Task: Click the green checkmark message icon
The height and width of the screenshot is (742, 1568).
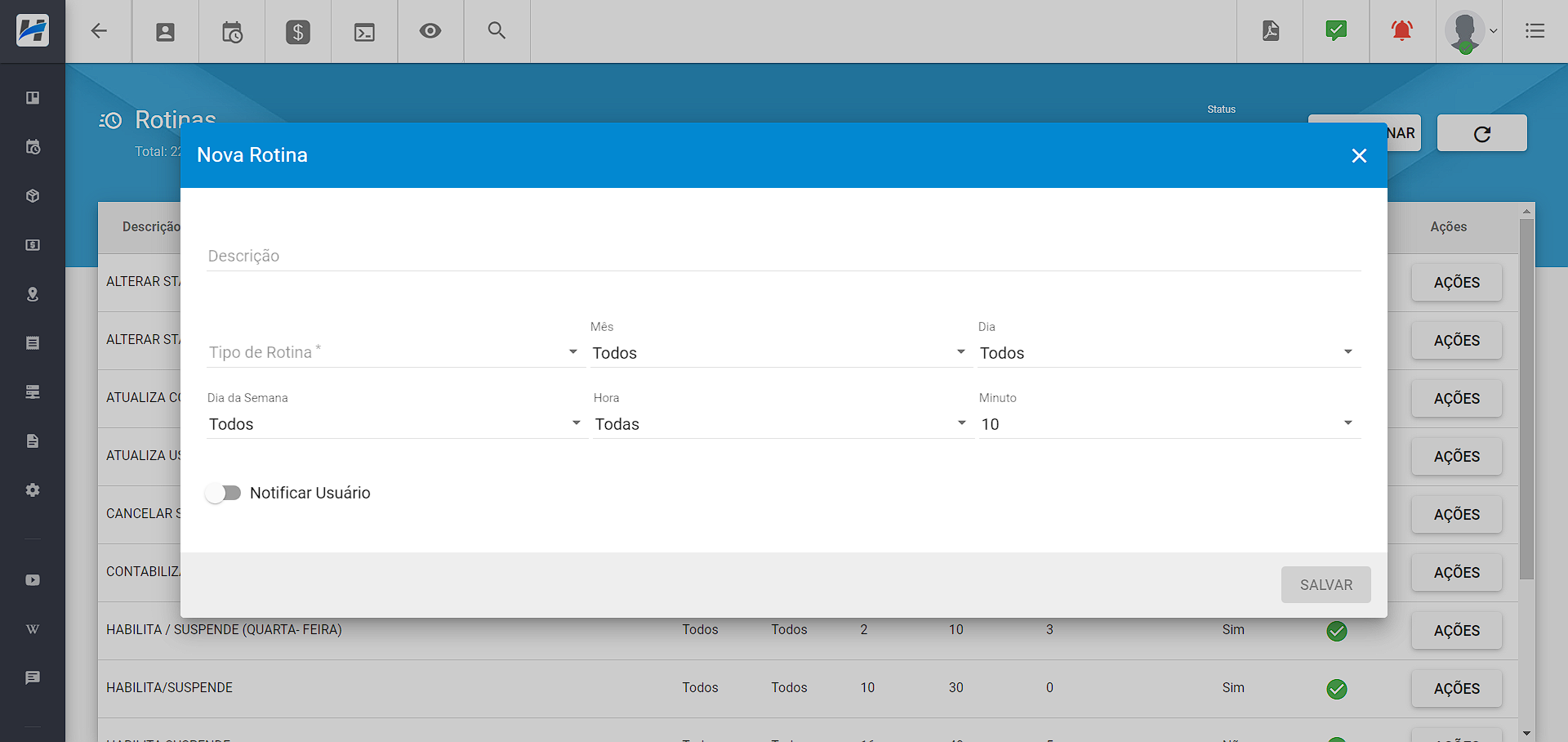Action: pos(1336,31)
